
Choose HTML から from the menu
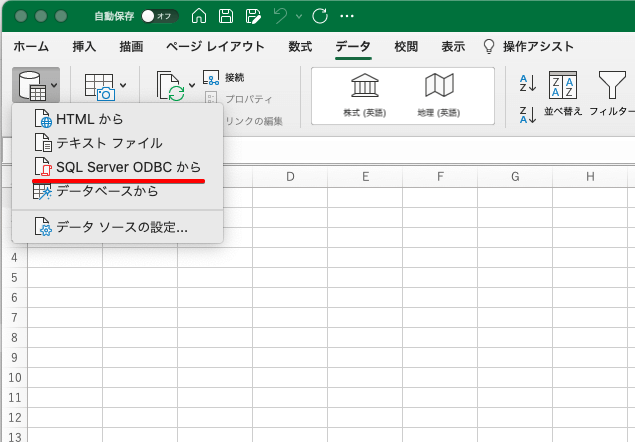(117, 119)
